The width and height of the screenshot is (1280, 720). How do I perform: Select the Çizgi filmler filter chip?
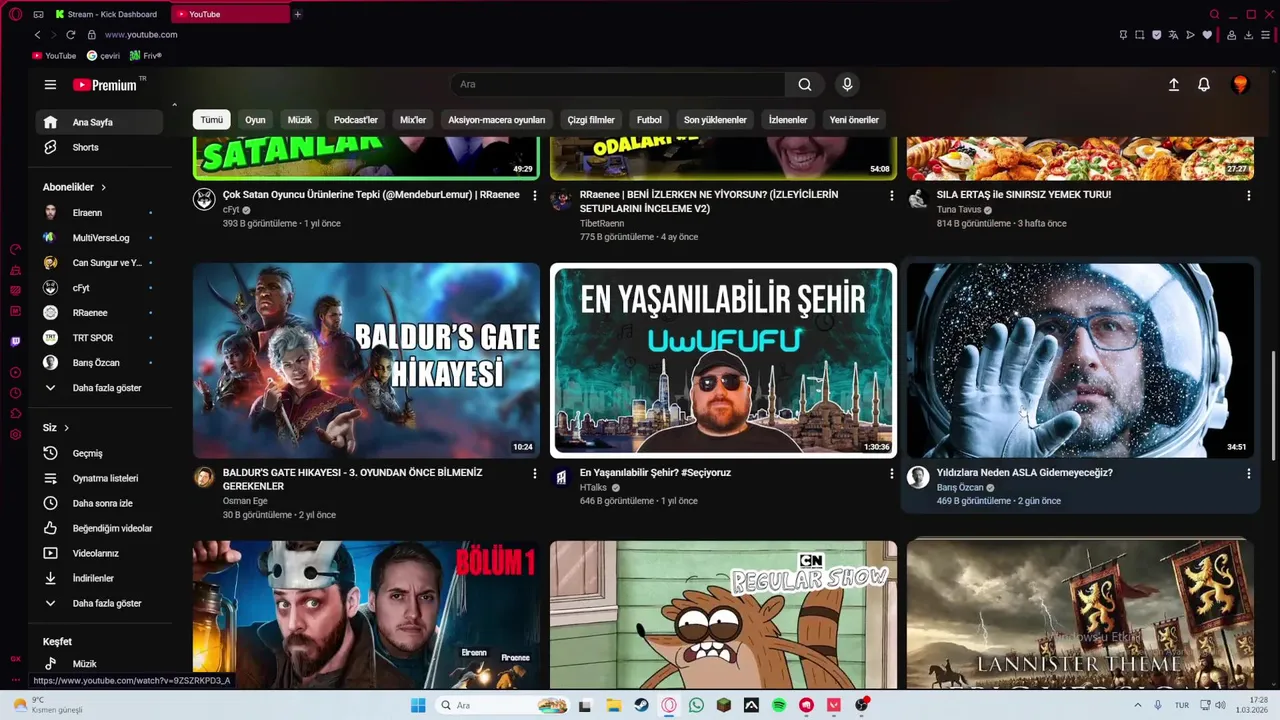(591, 120)
